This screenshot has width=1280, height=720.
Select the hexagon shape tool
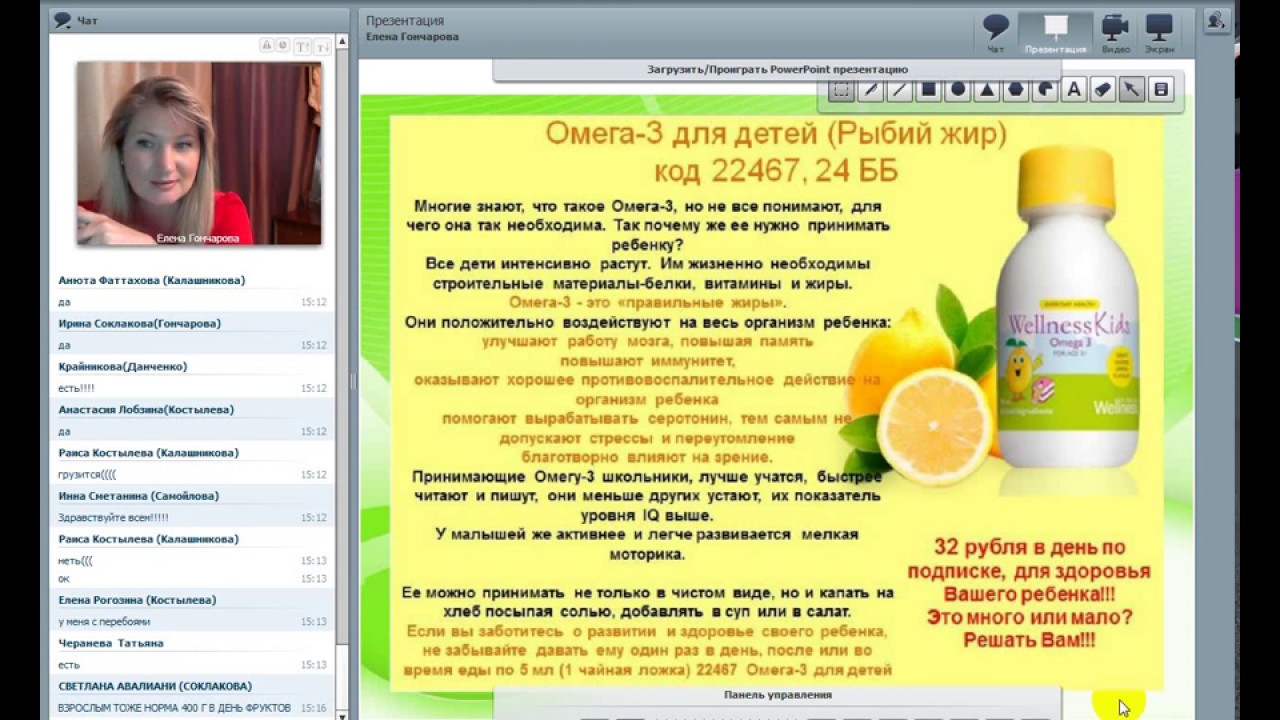click(x=1015, y=90)
